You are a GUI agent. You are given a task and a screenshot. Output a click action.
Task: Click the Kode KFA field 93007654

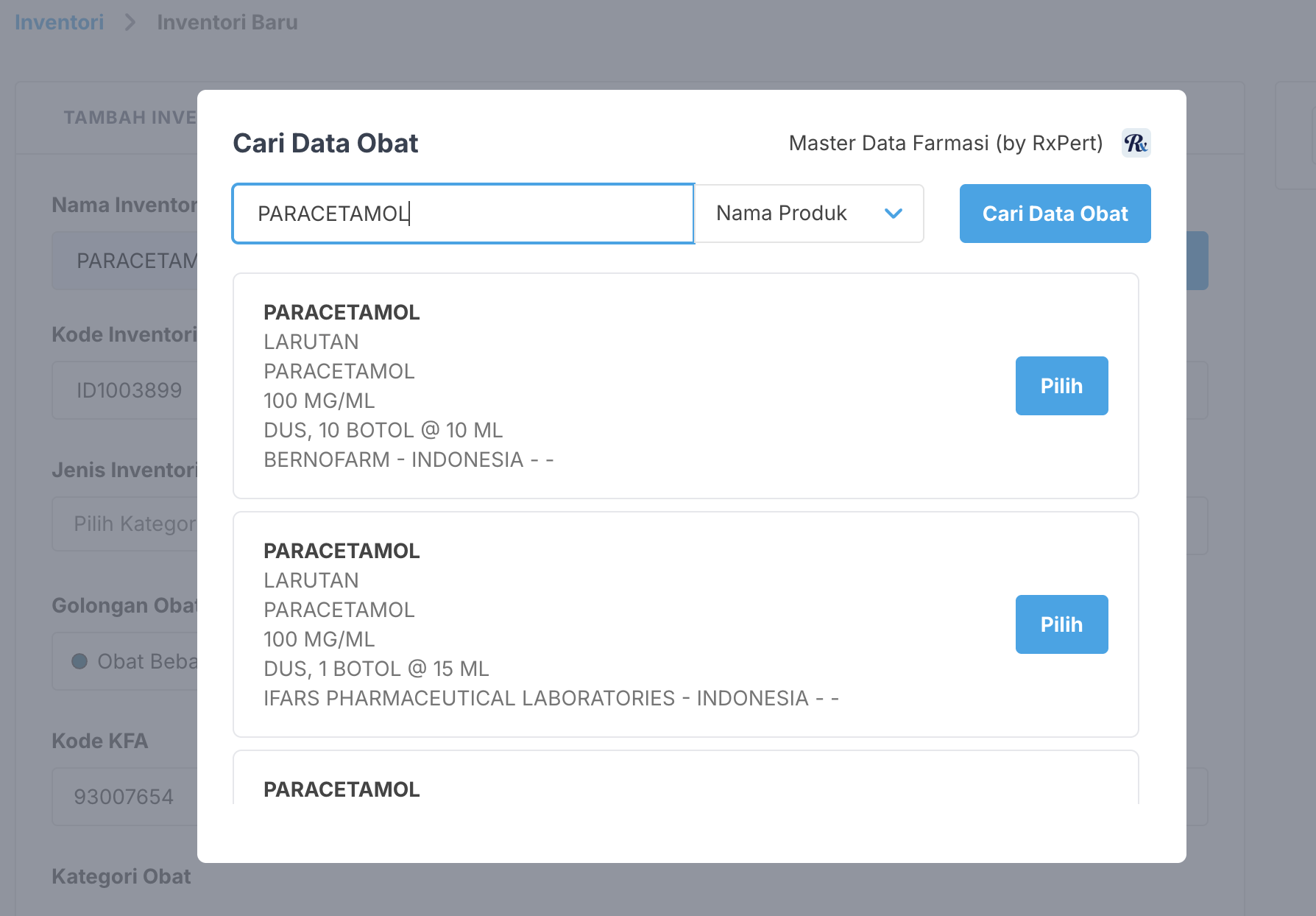click(124, 797)
